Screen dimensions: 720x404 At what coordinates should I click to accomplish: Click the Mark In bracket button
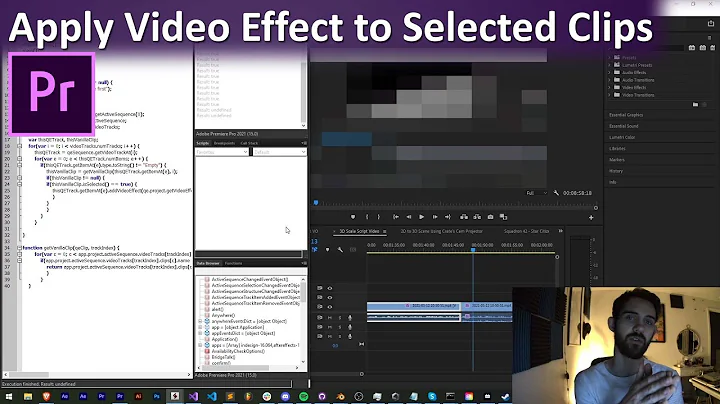(x=367, y=217)
